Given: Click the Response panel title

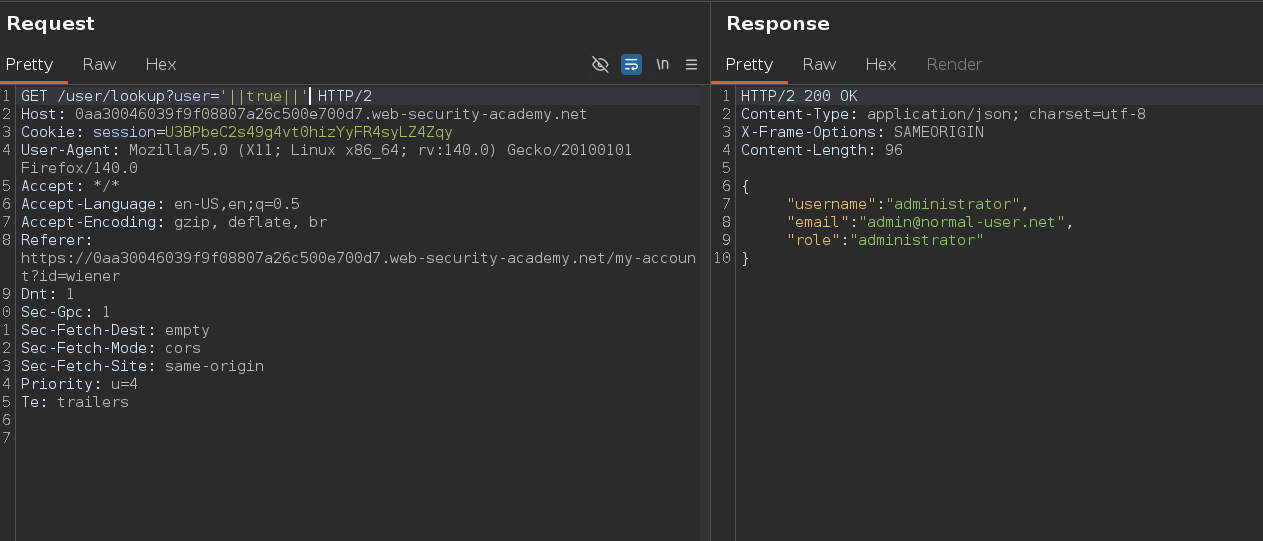Looking at the screenshot, I should pos(778,23).
